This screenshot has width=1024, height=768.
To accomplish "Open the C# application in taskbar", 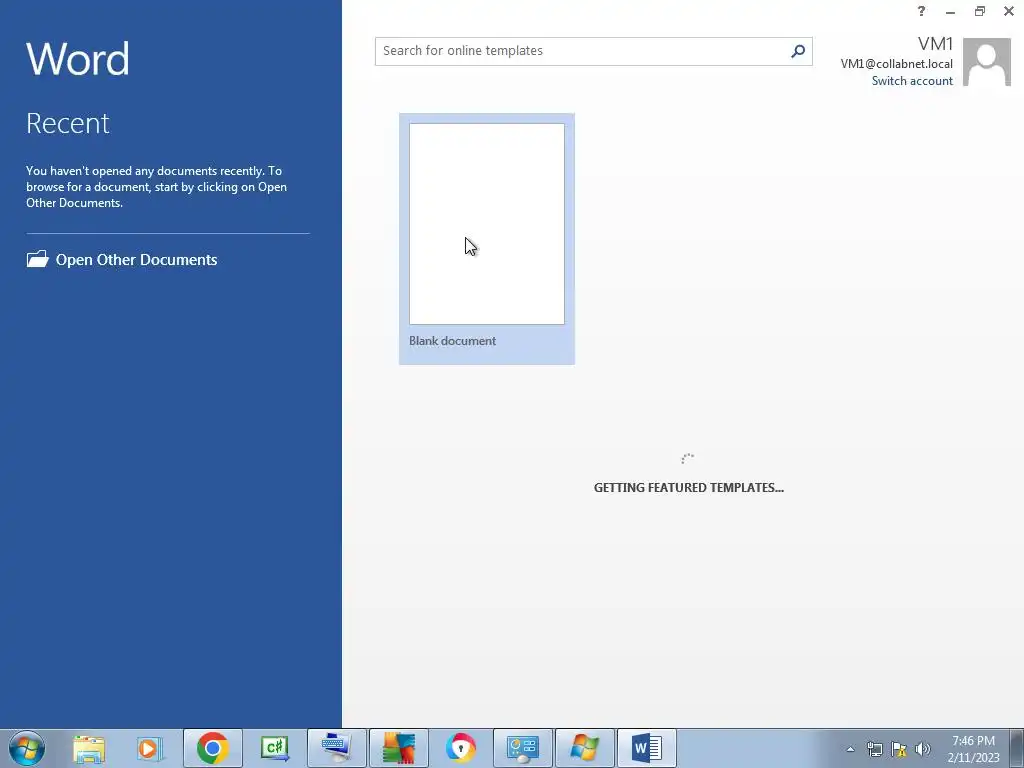I will pos(274,748).
